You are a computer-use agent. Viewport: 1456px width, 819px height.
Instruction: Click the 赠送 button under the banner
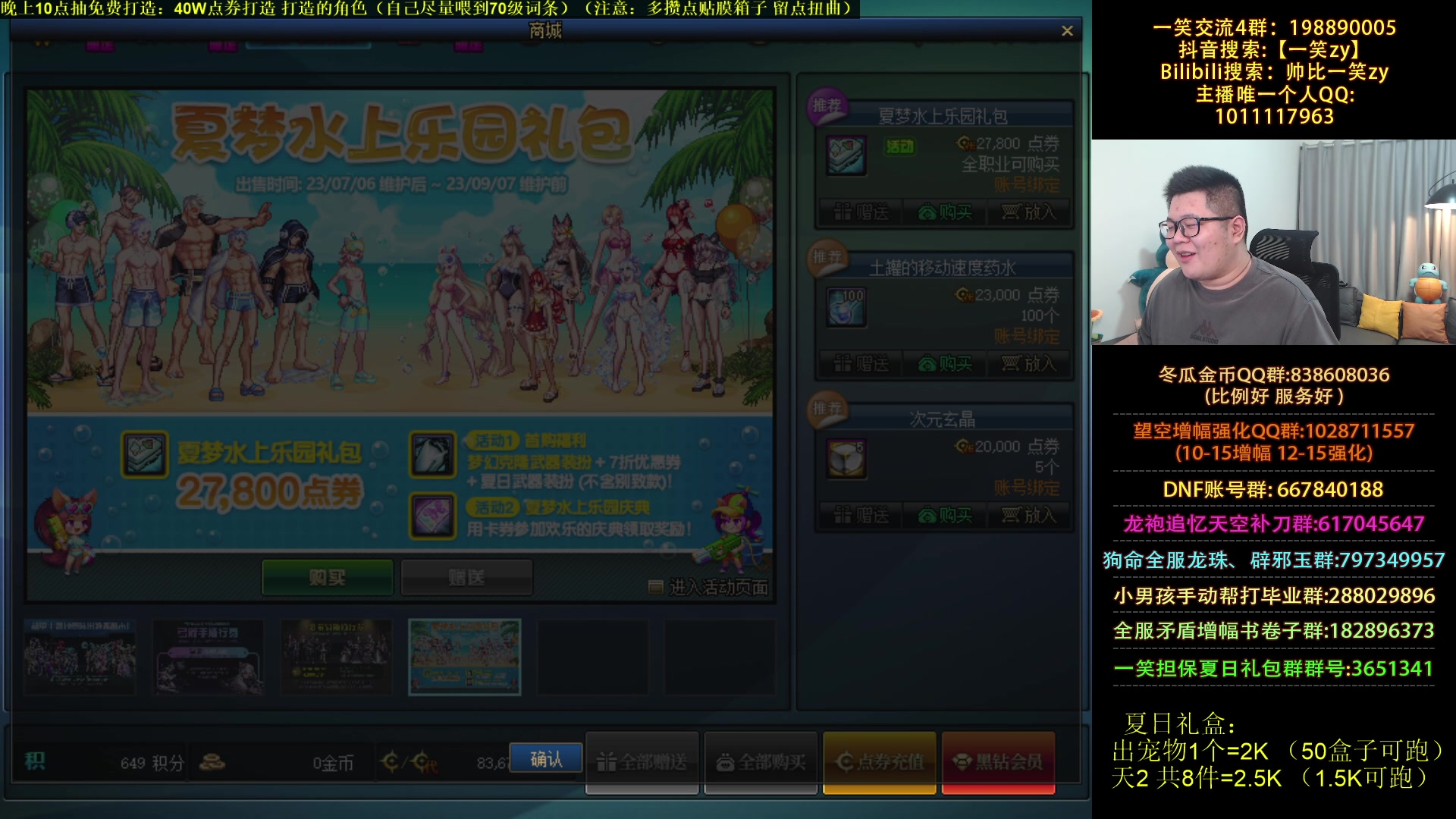(x=466, y=578)
